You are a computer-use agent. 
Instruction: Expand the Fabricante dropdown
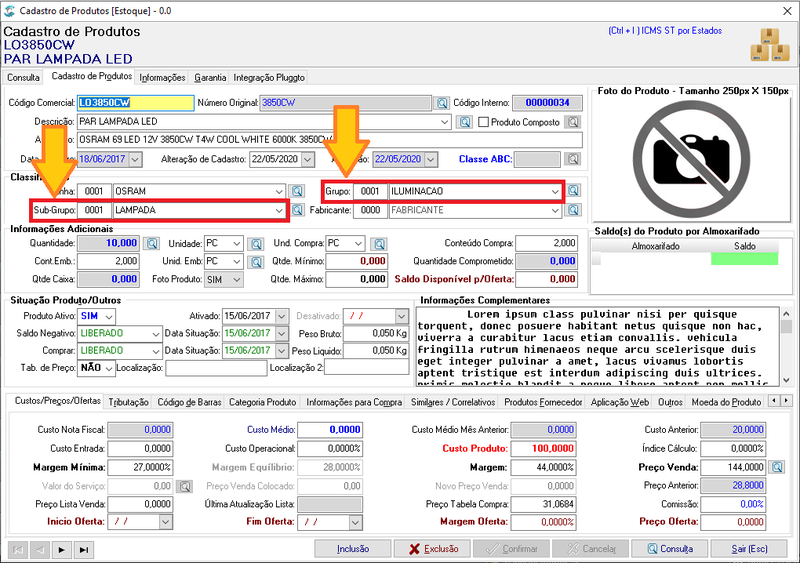click(555, 210)
